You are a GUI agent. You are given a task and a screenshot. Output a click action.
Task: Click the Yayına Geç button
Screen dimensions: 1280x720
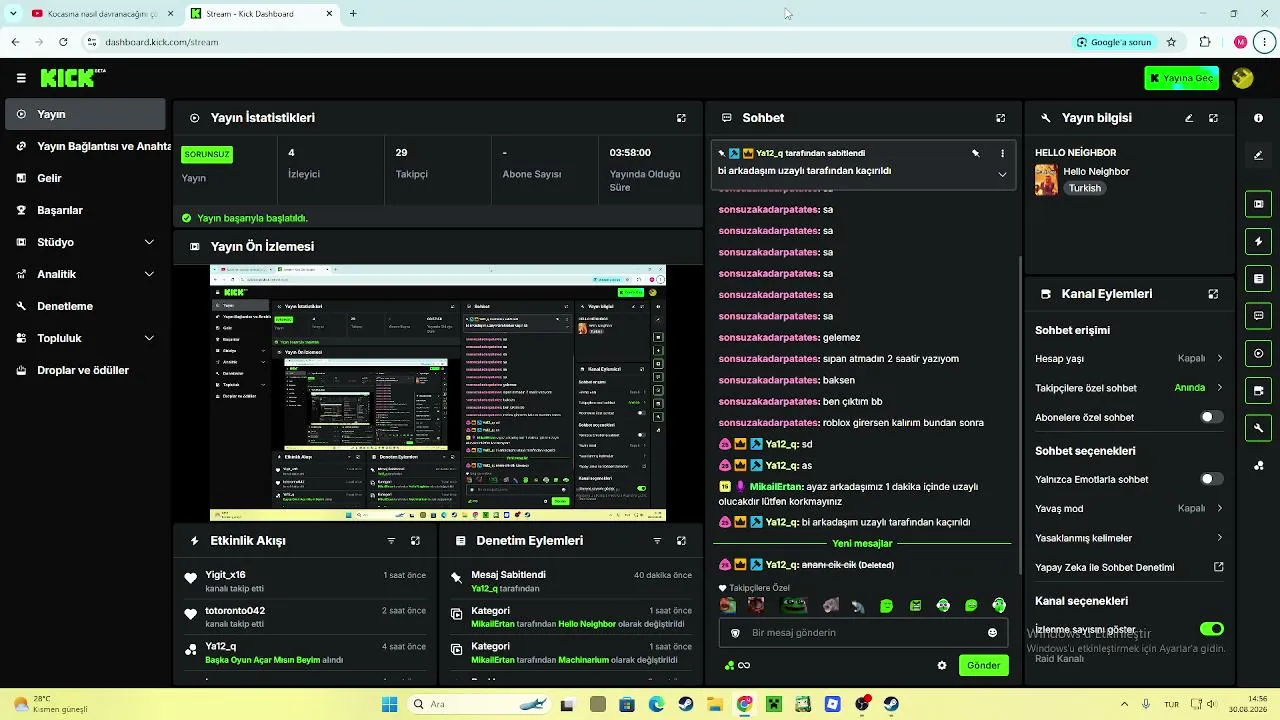click(x=1181, y=78)
